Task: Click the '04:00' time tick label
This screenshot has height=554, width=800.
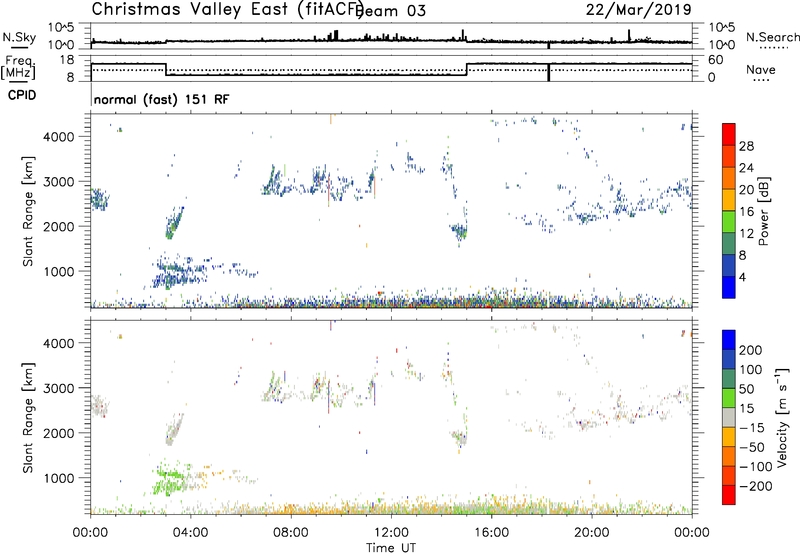Action: click(x=190, y=533)
